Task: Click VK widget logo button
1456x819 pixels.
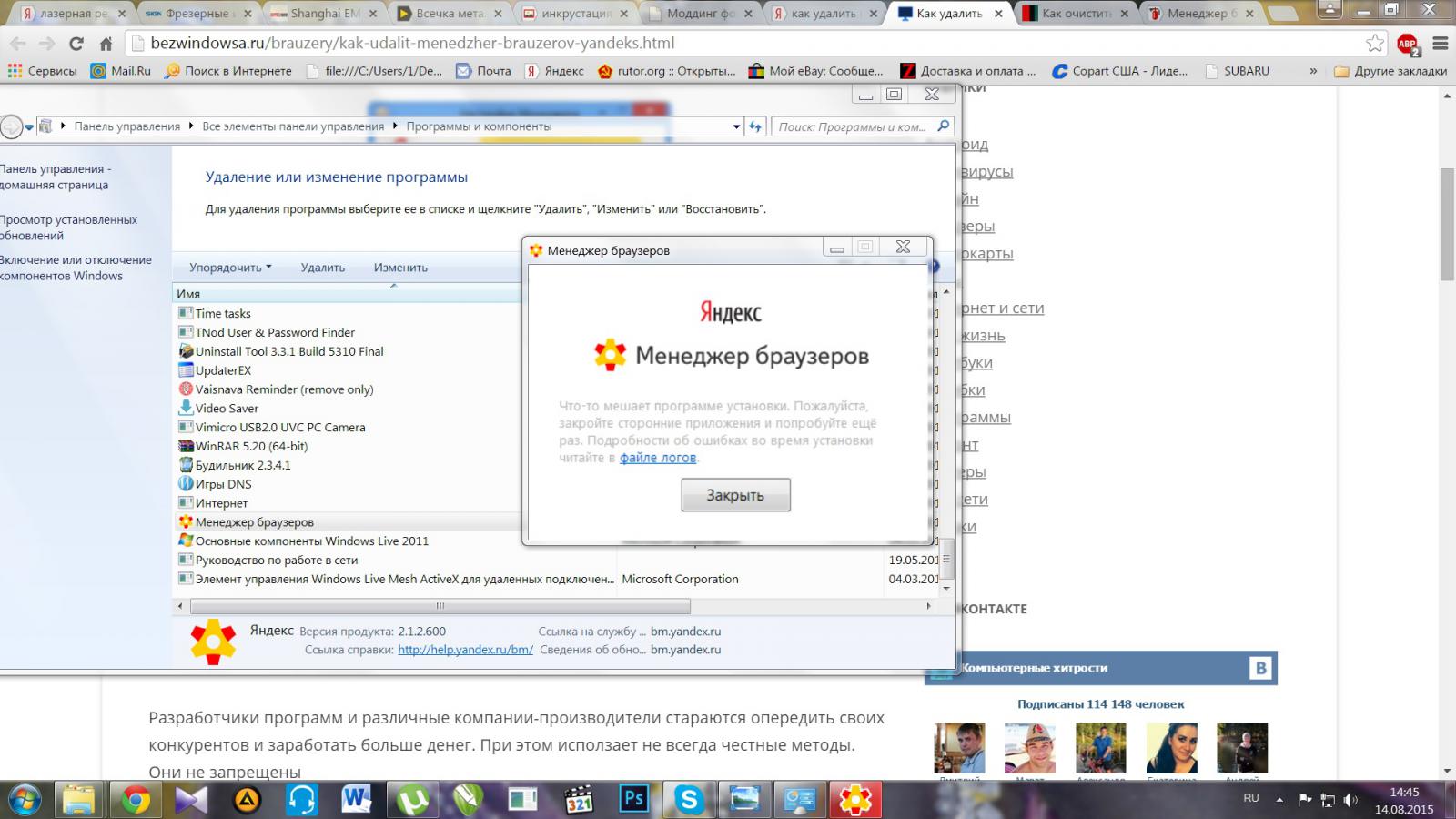Action: click(1260, 668)
